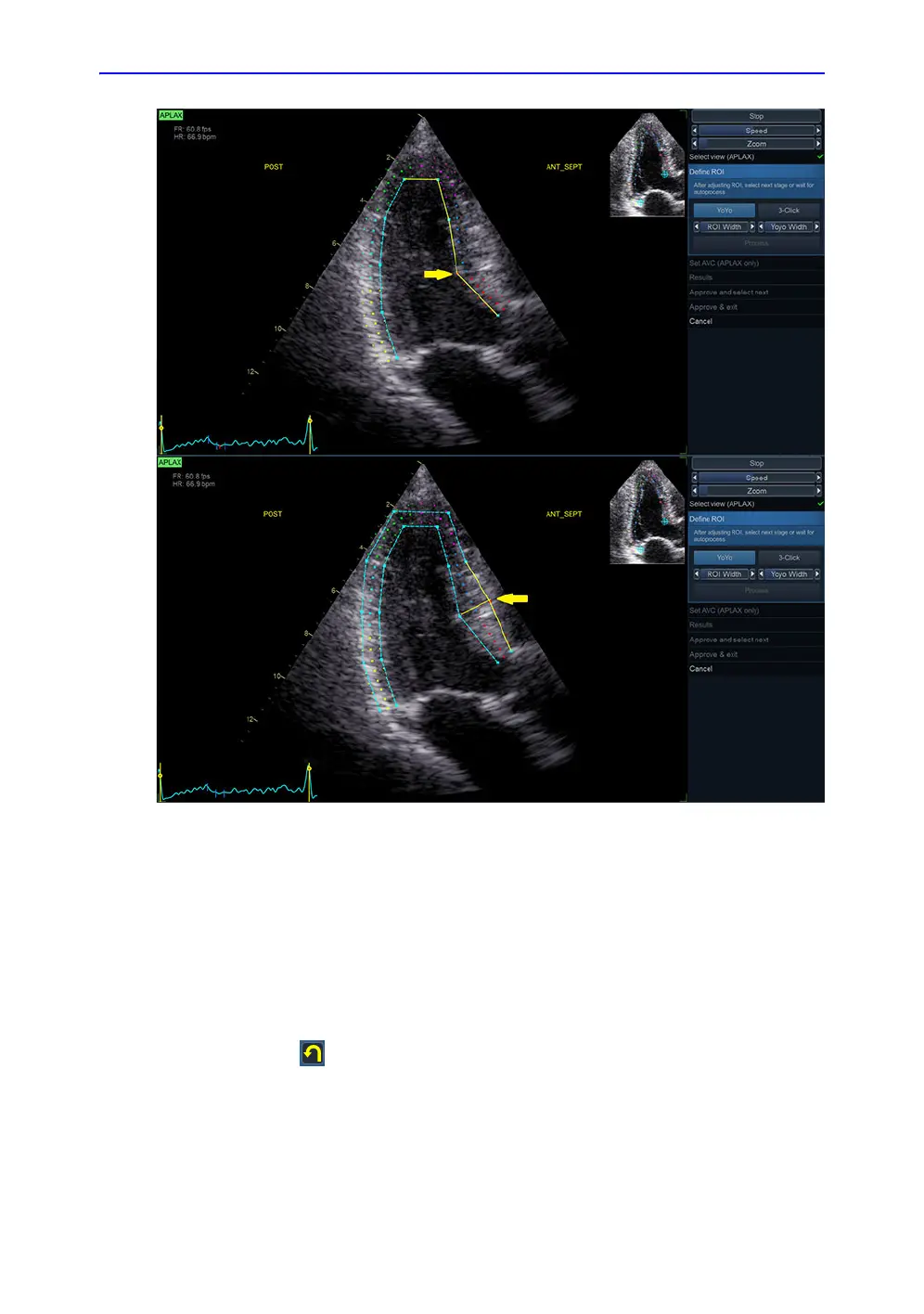Decrease Speed with left arrow, upper panel
924x1314 pixels.
pos(695,131)
